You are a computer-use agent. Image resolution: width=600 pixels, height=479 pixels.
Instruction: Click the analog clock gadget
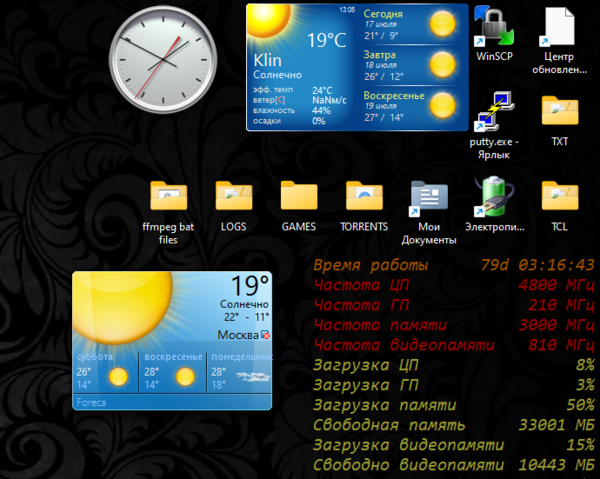163,59
